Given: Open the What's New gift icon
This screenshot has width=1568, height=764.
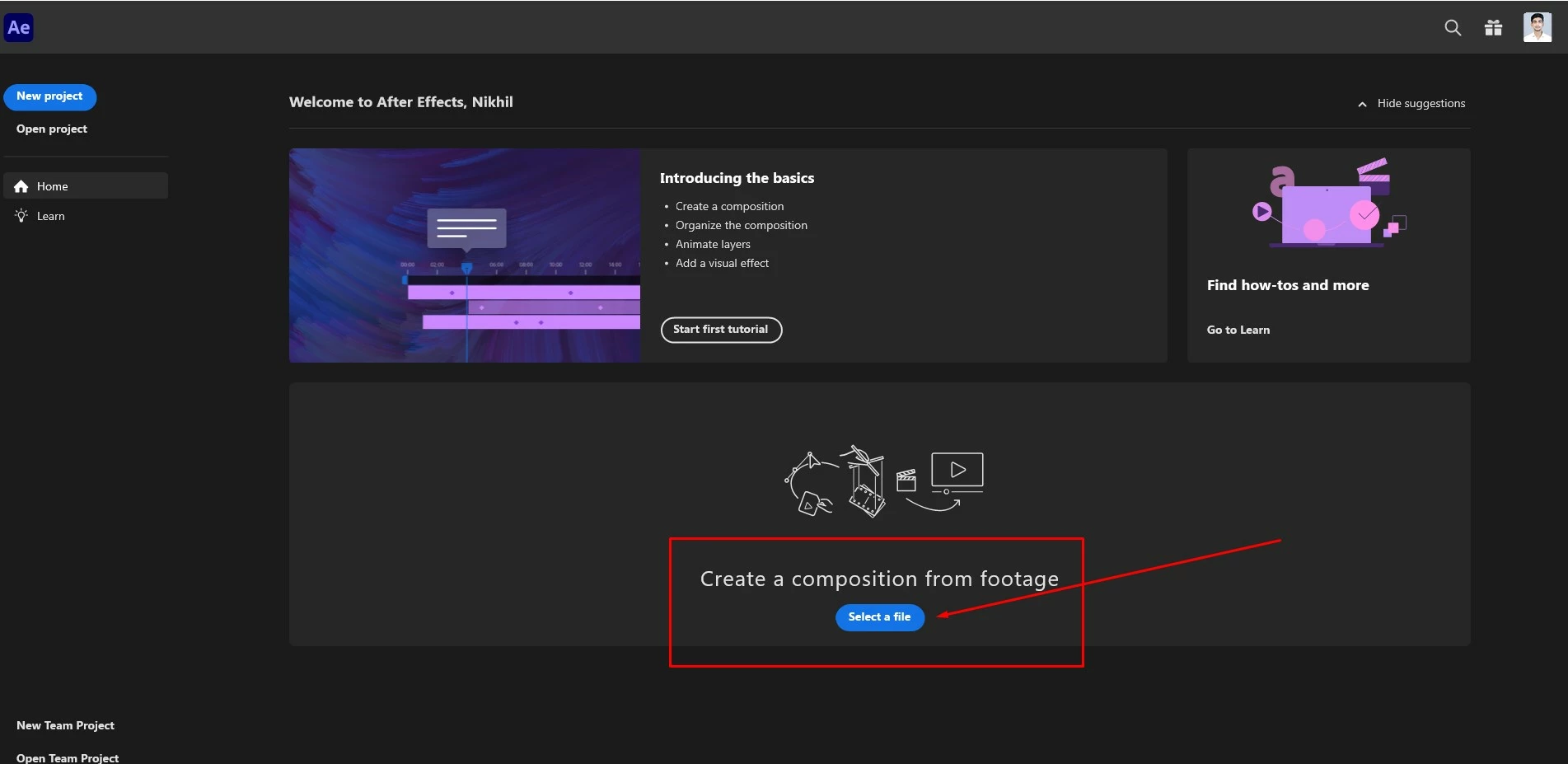Looking at the screenshot, I should 1493,28.
